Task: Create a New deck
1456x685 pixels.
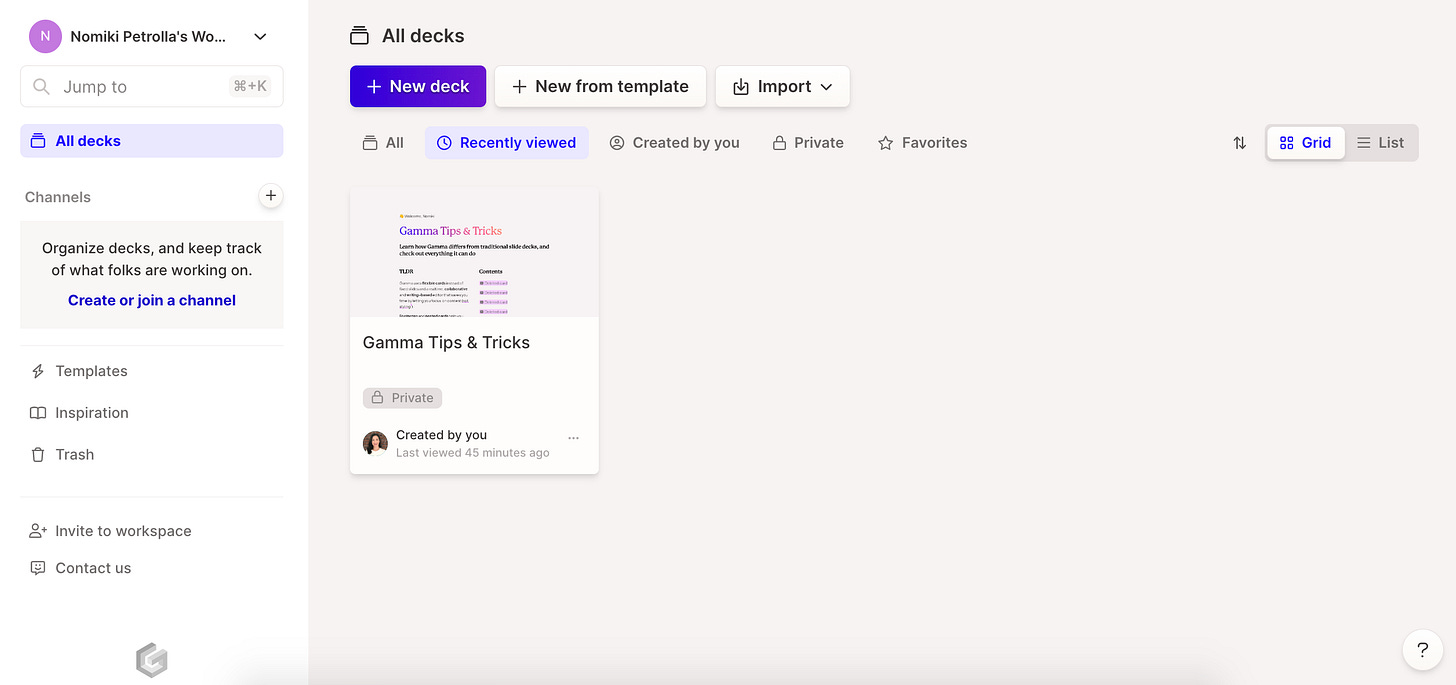Action: pyautogui.click(x=418, y=86)
